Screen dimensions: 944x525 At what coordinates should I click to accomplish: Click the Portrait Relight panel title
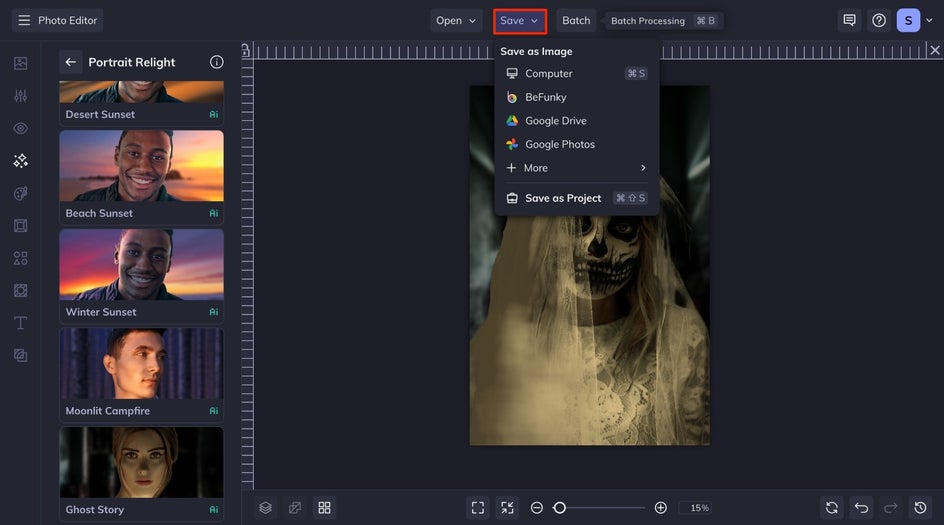(132, 62)
